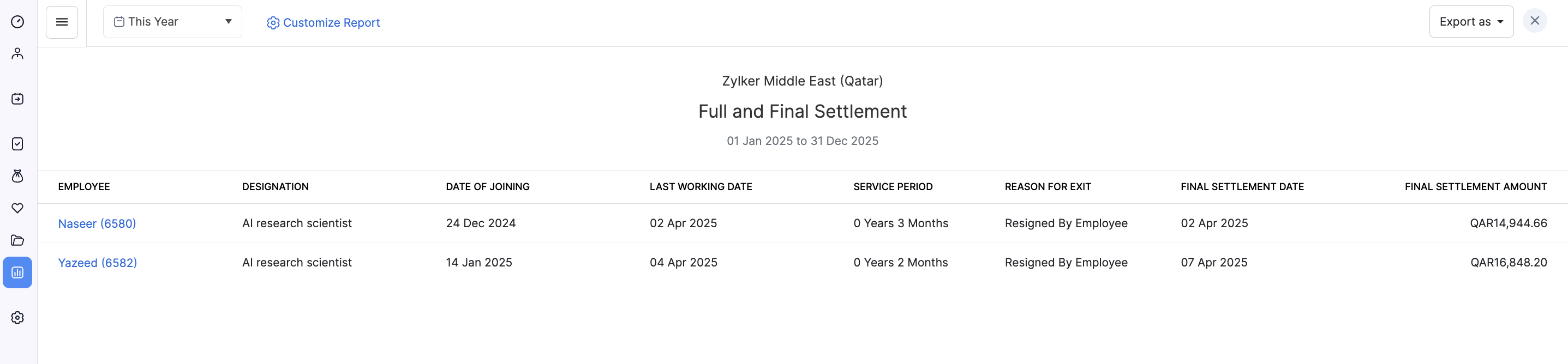Open employee Yazeed (6582) record

[x=98, y=263]
